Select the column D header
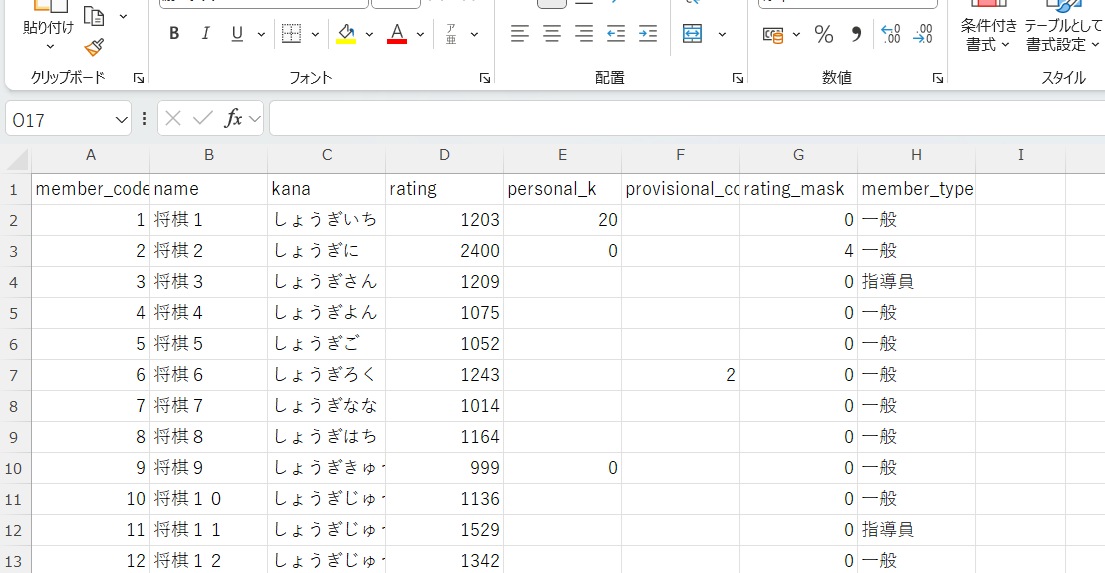1105x573 pixels. (444, 154)
